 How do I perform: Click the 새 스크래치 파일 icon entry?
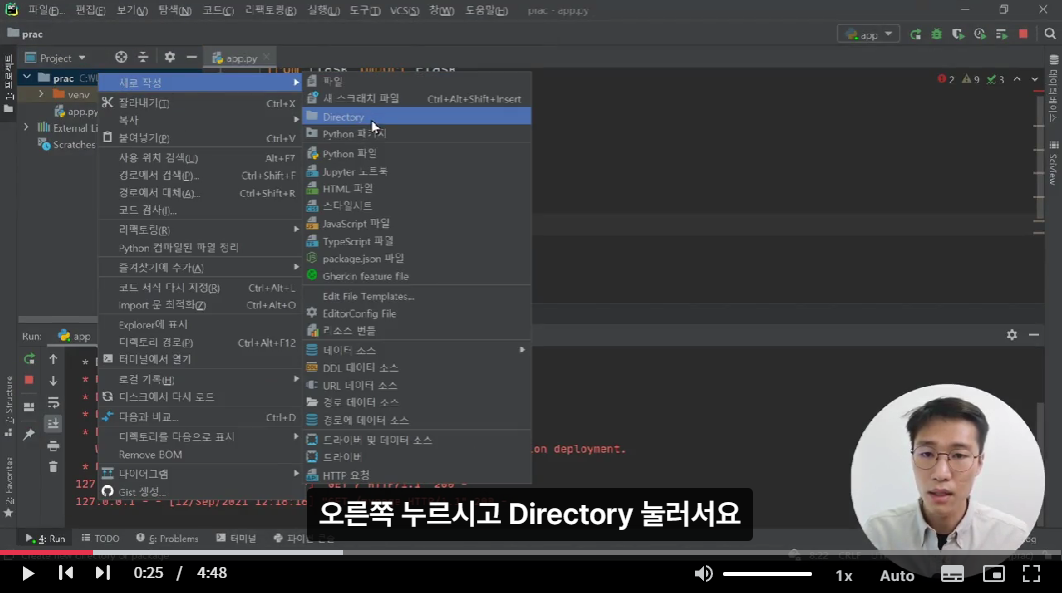point(312,99)
